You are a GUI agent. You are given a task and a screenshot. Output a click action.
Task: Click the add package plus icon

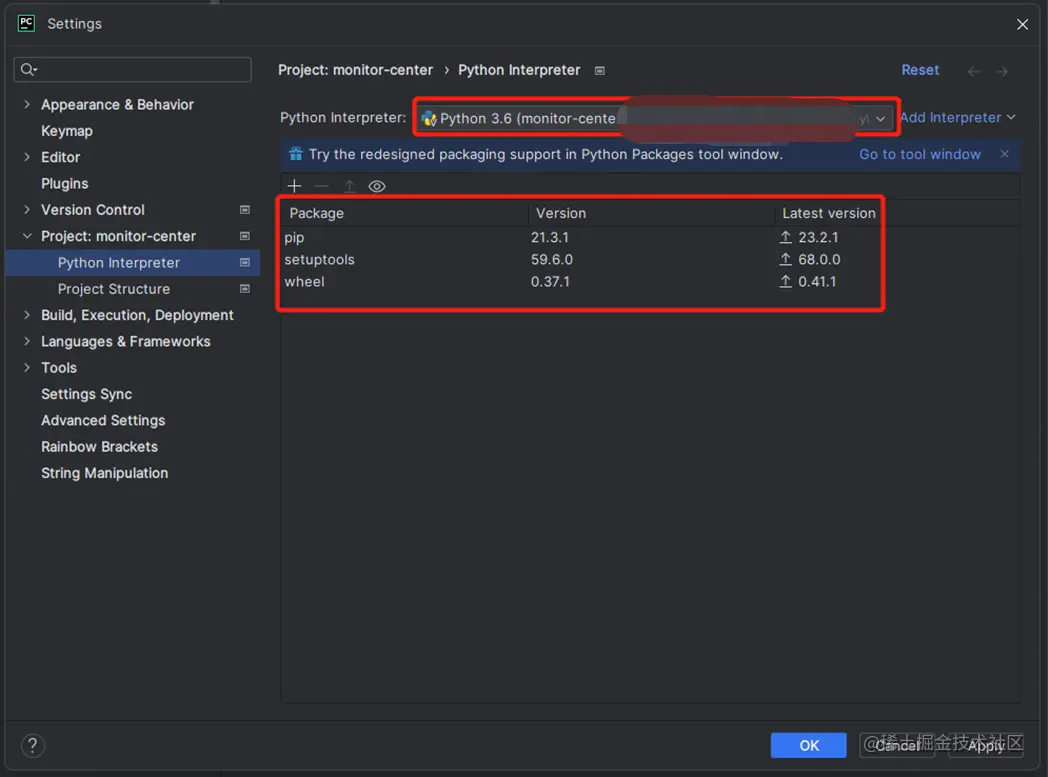pyautogui.click(x=294, y=186)
